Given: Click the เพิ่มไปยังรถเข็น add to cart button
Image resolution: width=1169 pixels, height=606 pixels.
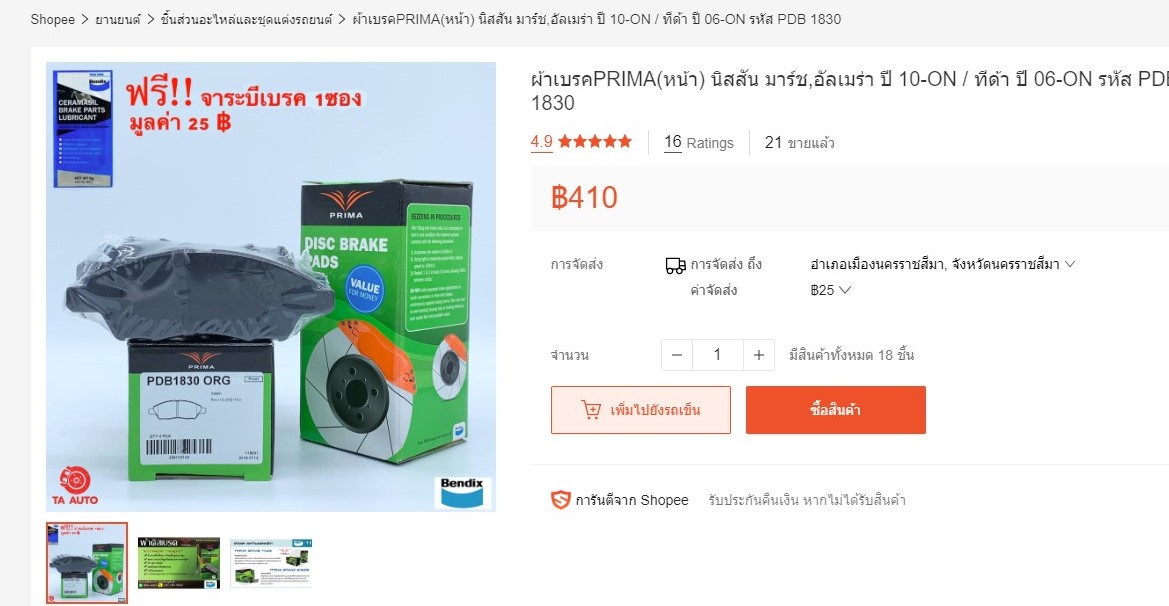Looking at the screenshot, I should 640,410.
